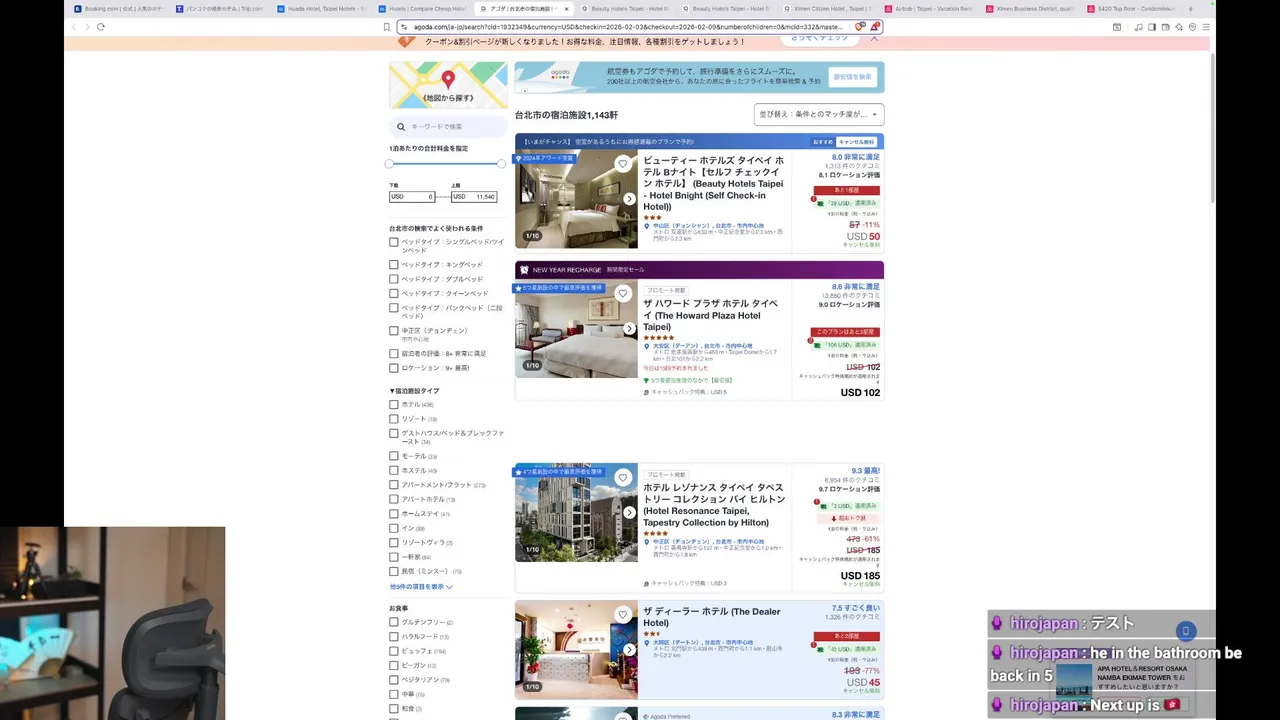Add The Dealer Hotel to favorites

(x=623, y=615)
